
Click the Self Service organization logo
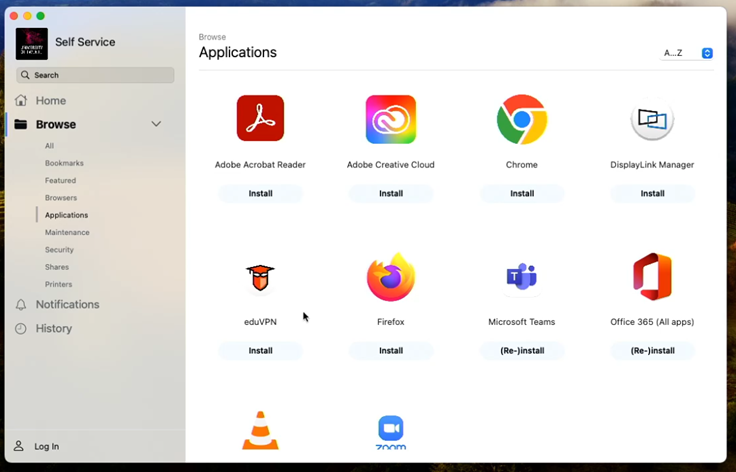coord(31,44)
